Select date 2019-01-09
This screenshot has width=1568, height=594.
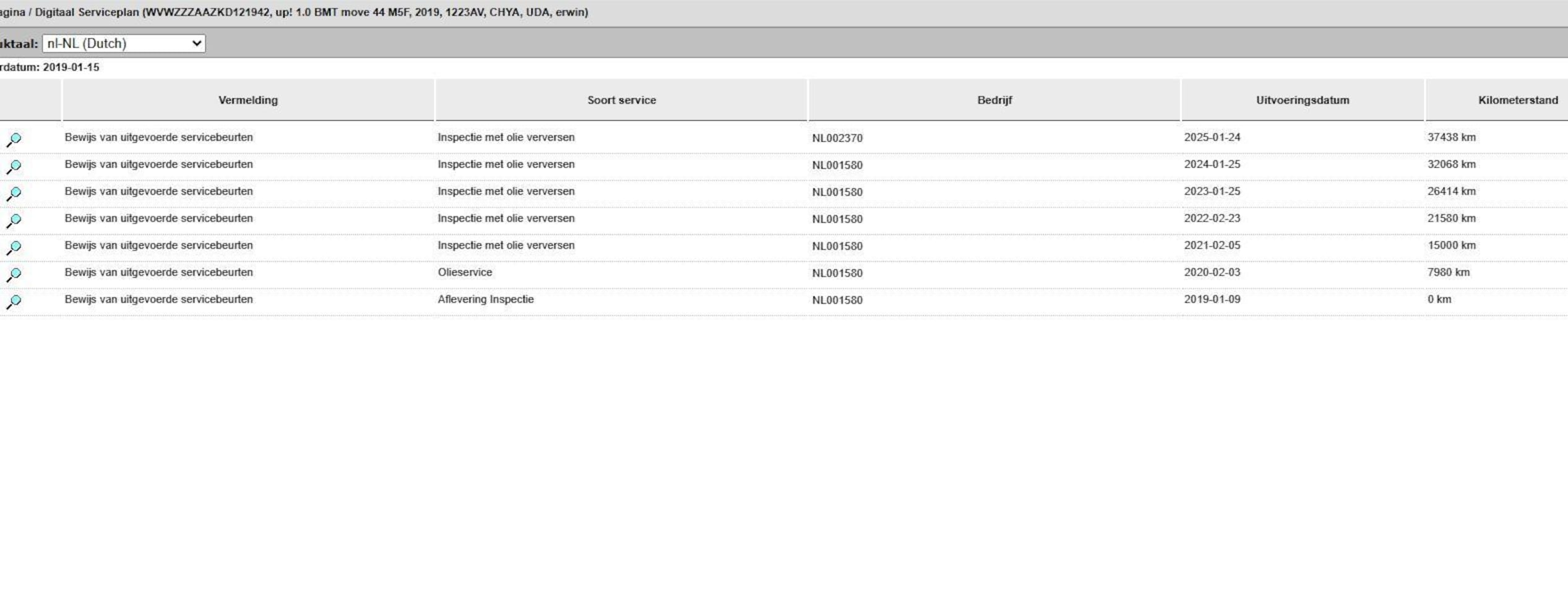tap(1212, 299)
